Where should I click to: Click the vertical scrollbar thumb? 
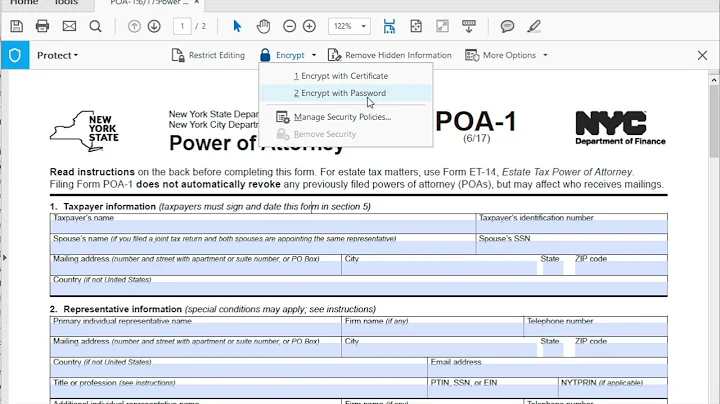[x=714, y=121]
